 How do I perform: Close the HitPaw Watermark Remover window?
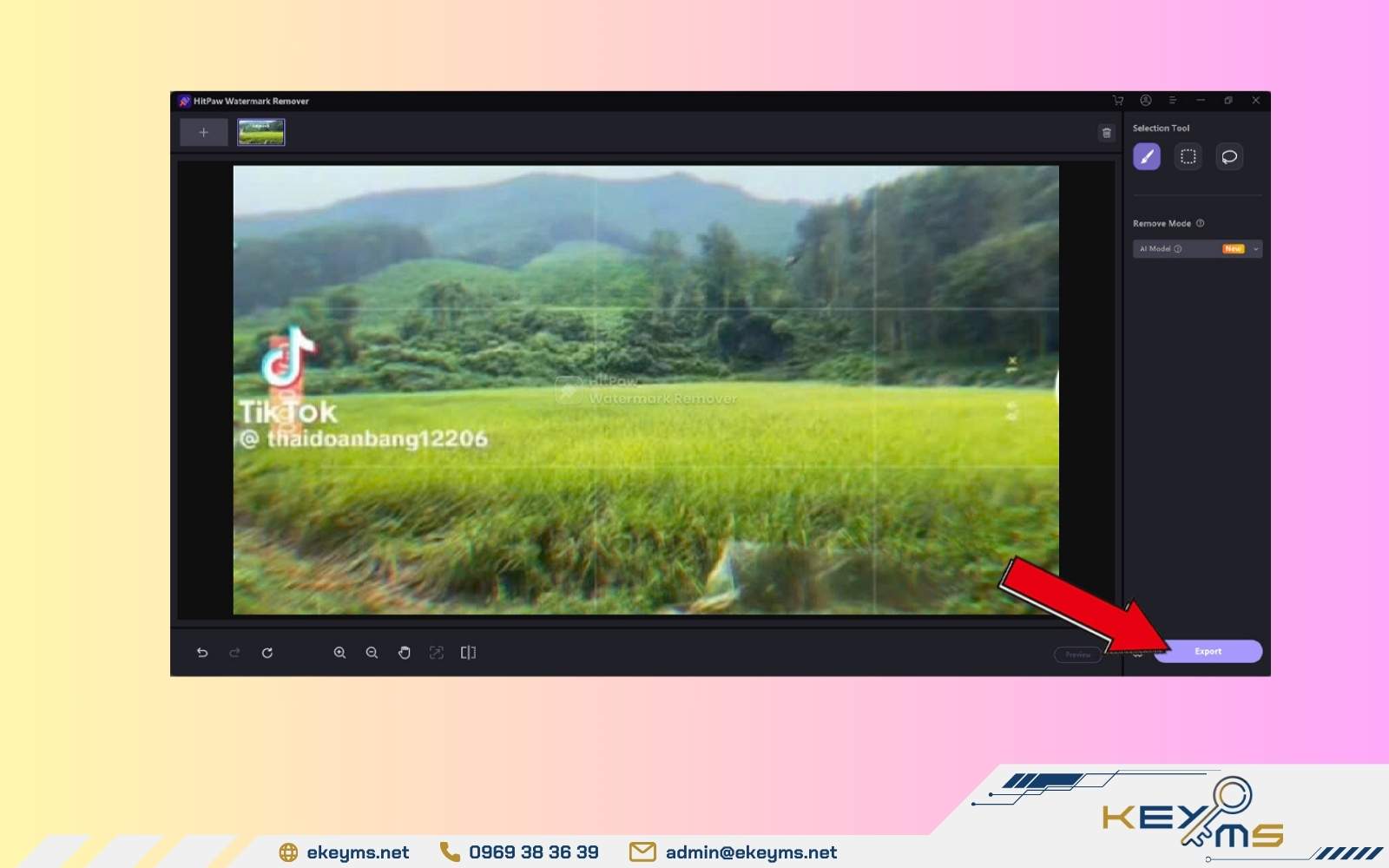pos(1255,101)
